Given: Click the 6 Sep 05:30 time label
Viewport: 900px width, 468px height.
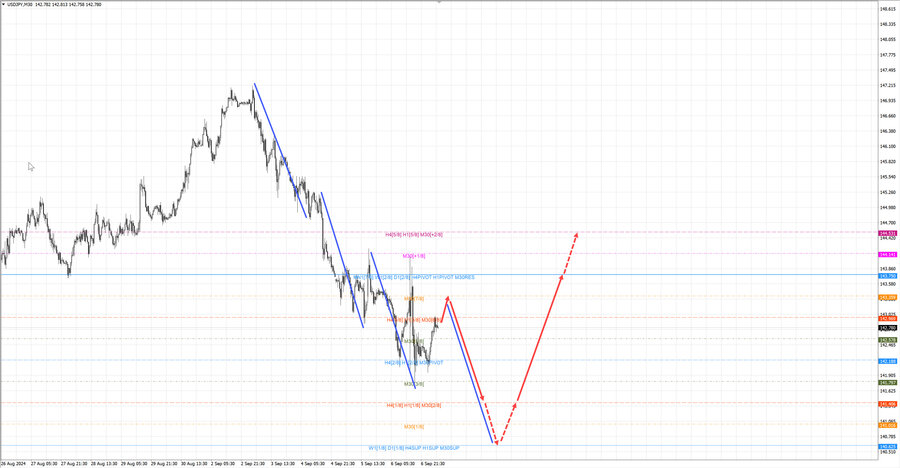Looking at the screenshot, I should pyautogui.click(x=402, y=463).
